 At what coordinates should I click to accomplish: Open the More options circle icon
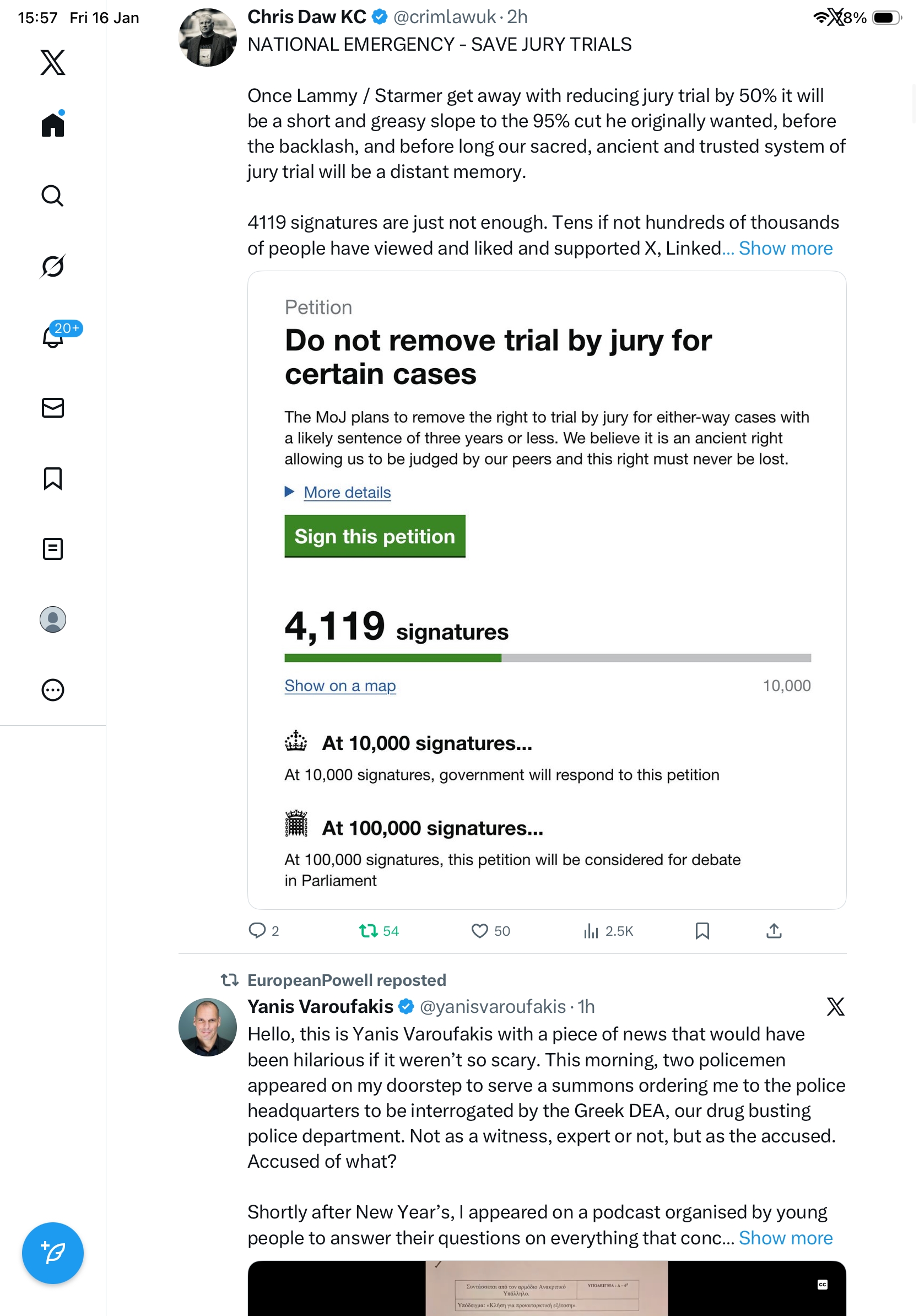tap(53, 690)
